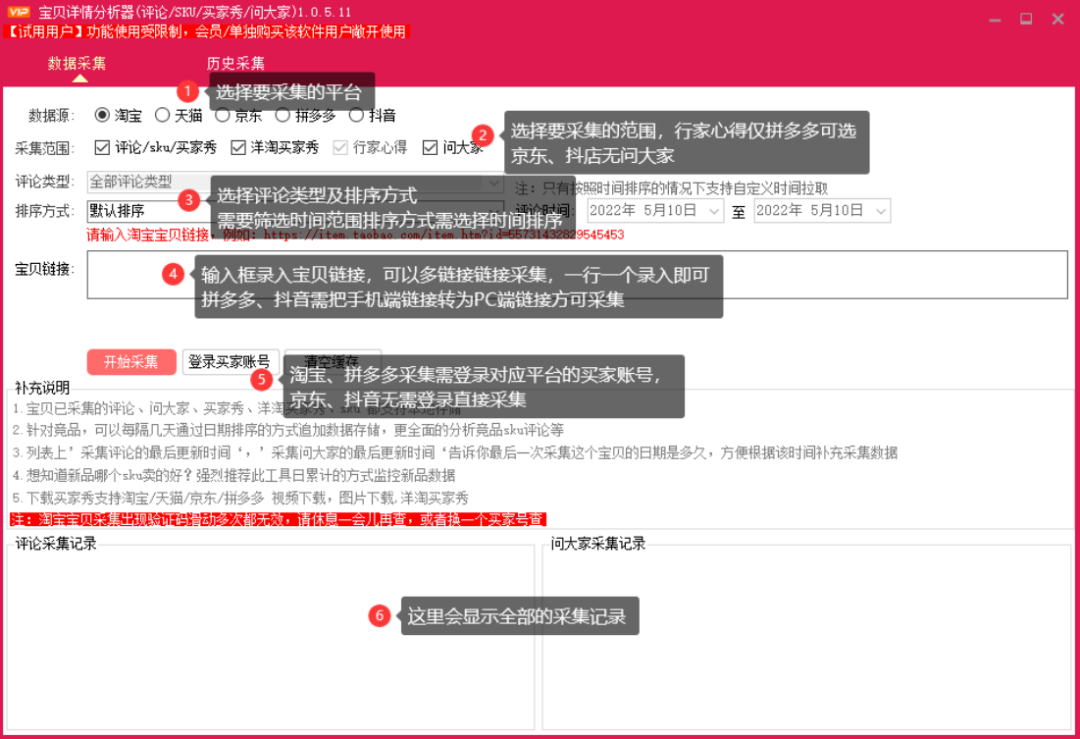Select the 抖音 radio button

point(356,116)
